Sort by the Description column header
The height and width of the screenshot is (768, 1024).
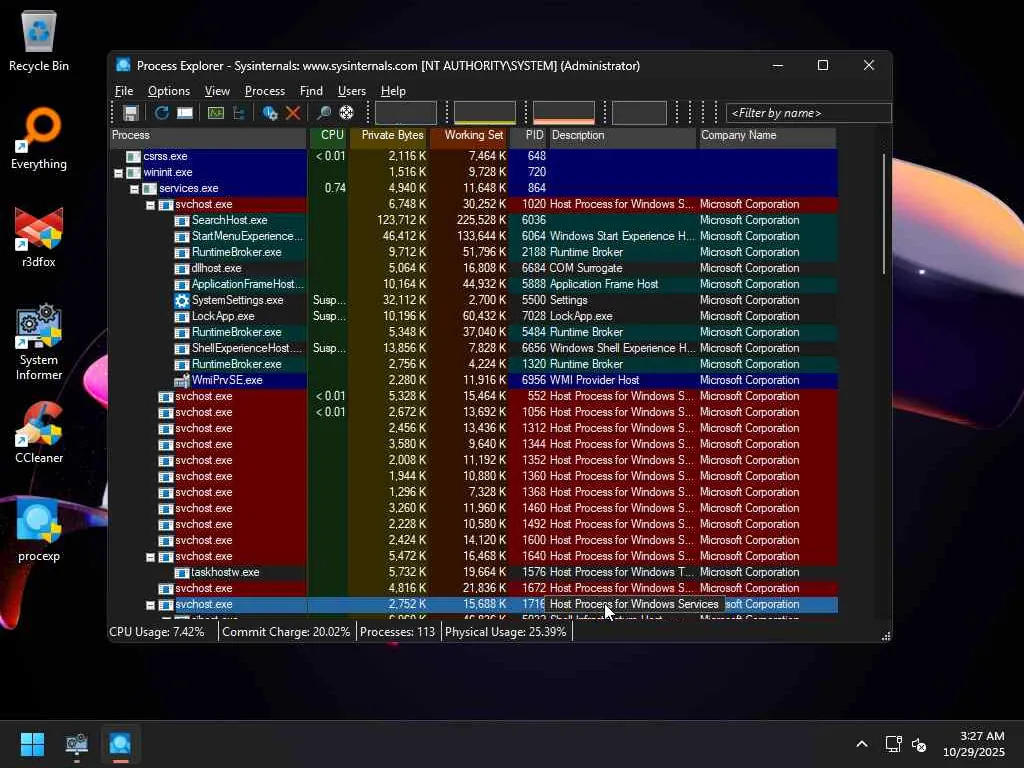click(622, 135)
